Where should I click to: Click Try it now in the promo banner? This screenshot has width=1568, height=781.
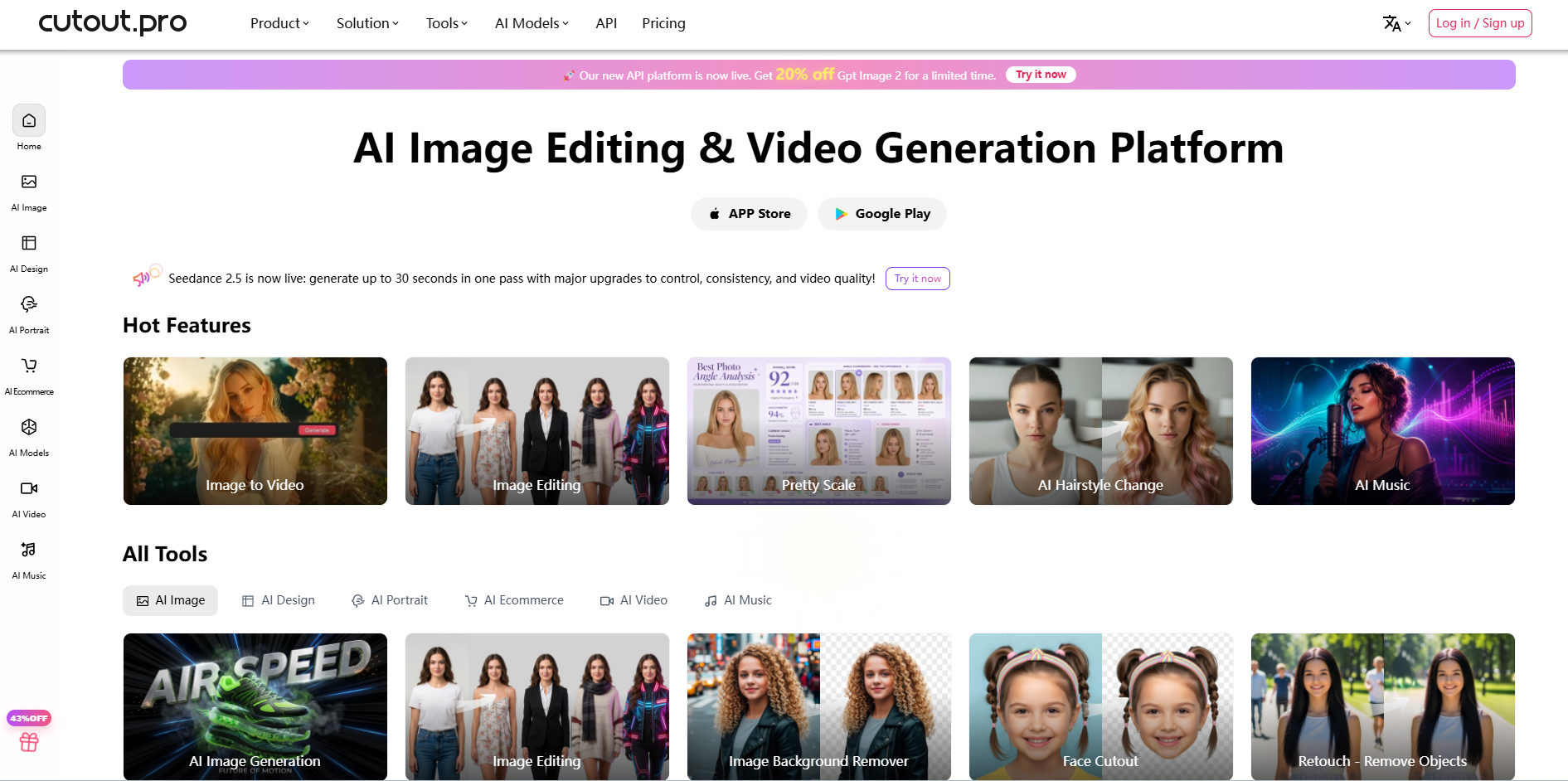point(1041,75)
